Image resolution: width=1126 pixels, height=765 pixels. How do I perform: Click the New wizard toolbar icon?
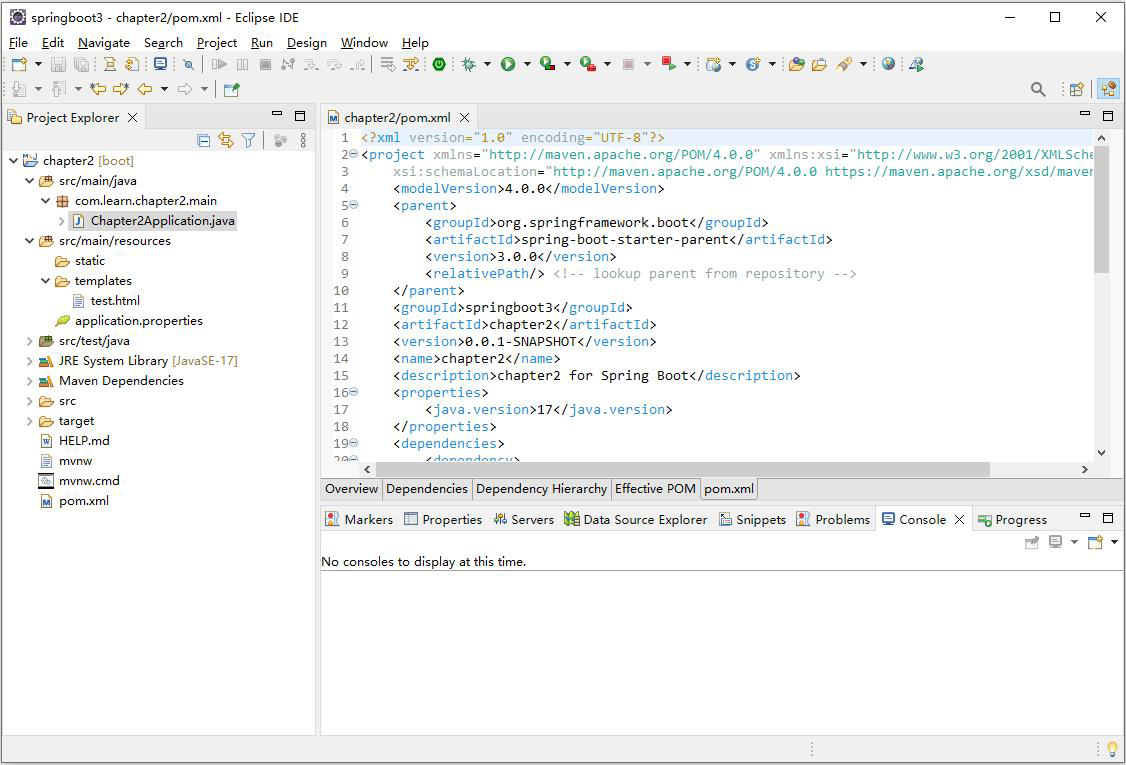tap(19, 64)
